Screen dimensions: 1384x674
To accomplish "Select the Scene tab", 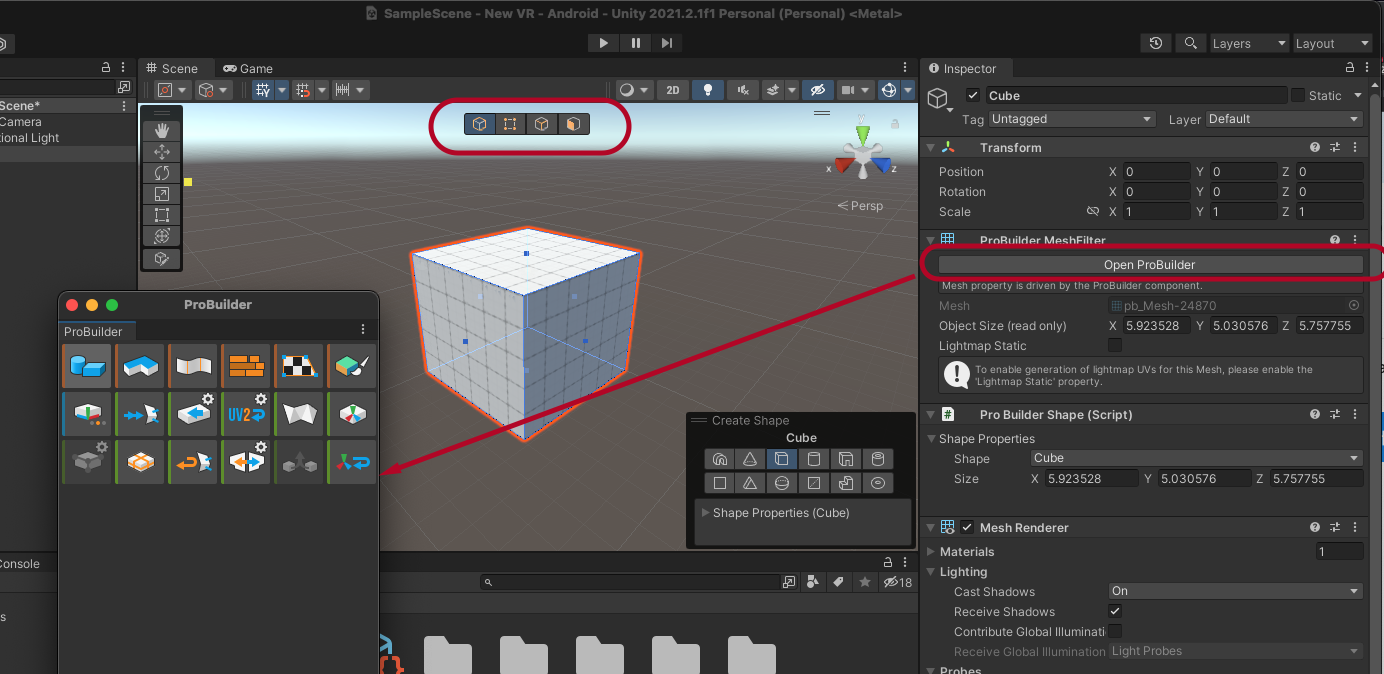I will (172, 68).
